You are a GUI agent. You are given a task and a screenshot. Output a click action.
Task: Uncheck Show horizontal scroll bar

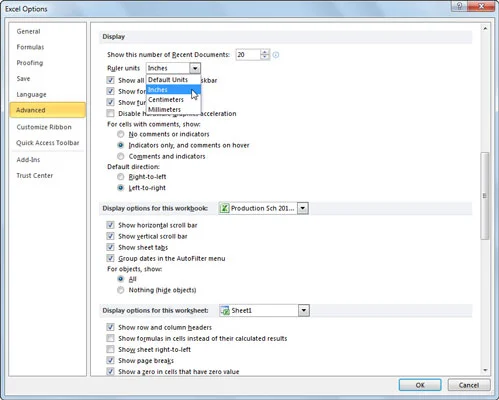pos(110,225)
